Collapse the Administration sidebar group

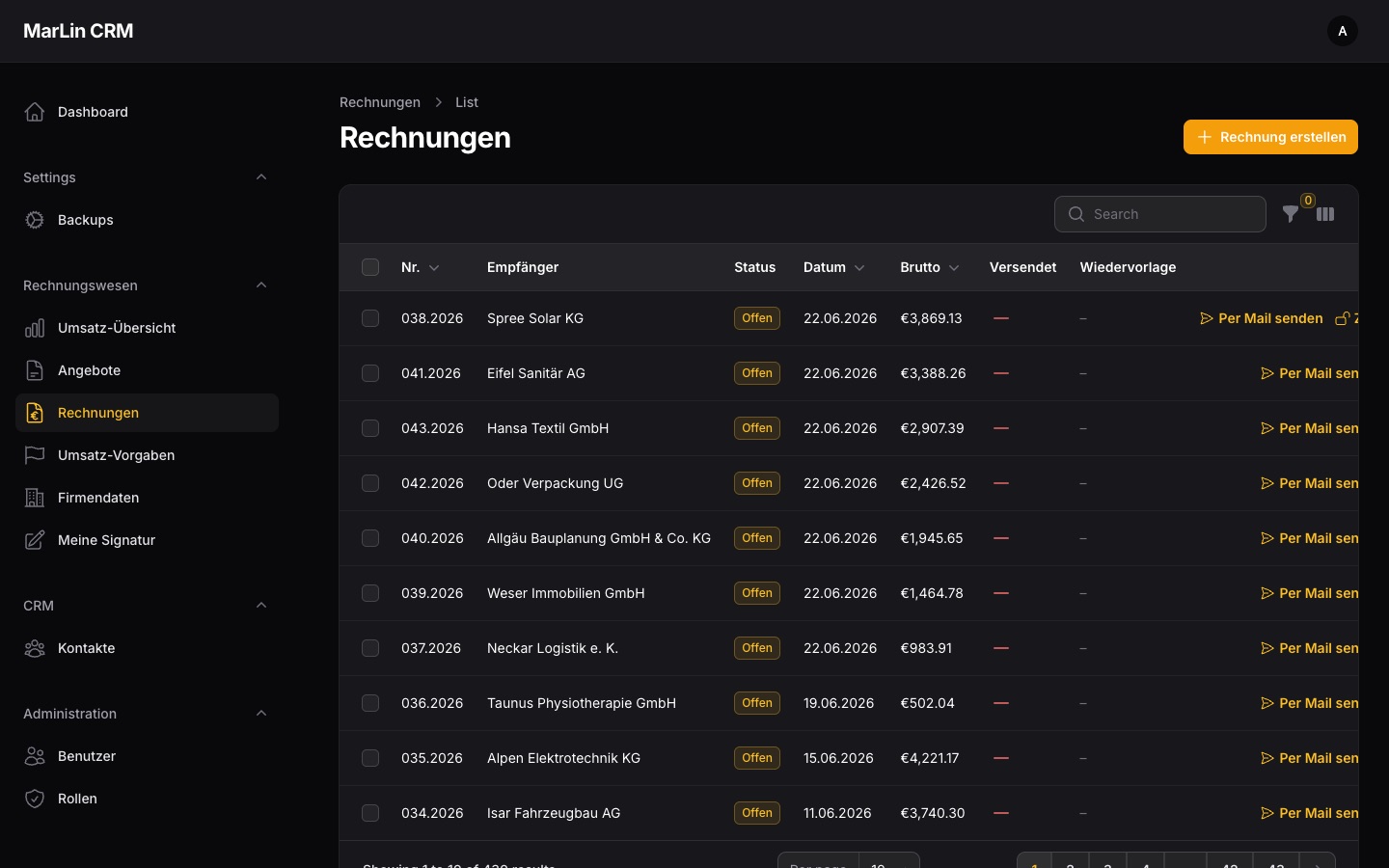coord(261,714)
